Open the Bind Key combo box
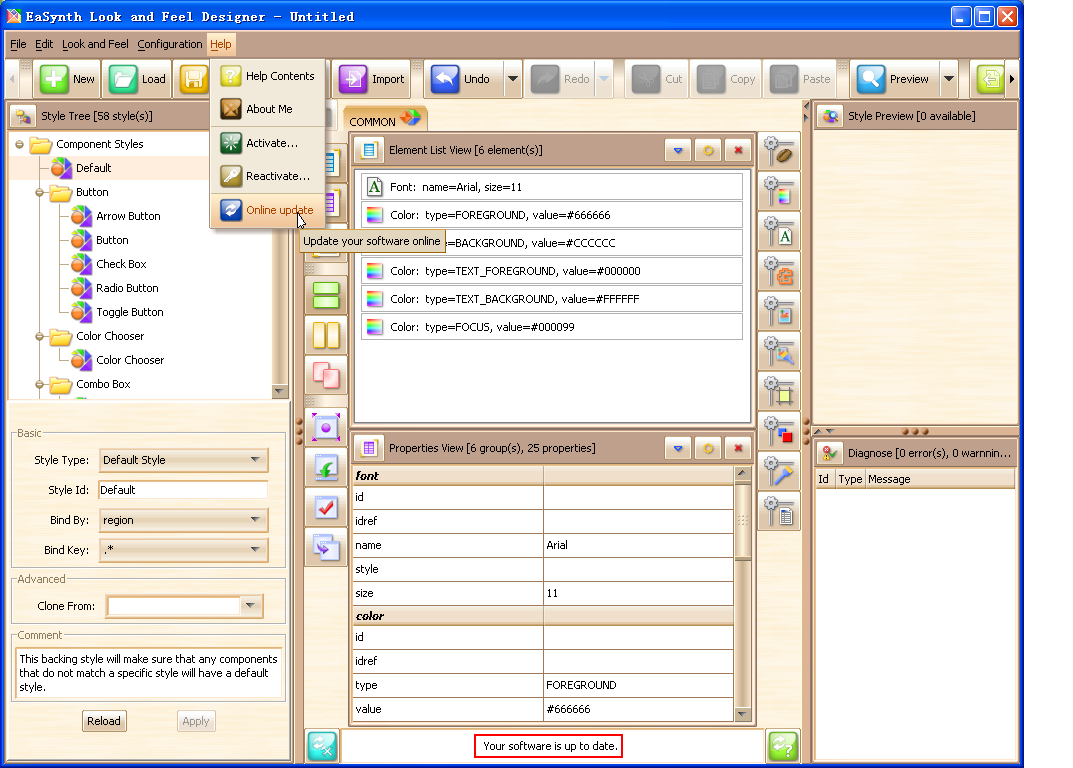 (x=183, y=550)
